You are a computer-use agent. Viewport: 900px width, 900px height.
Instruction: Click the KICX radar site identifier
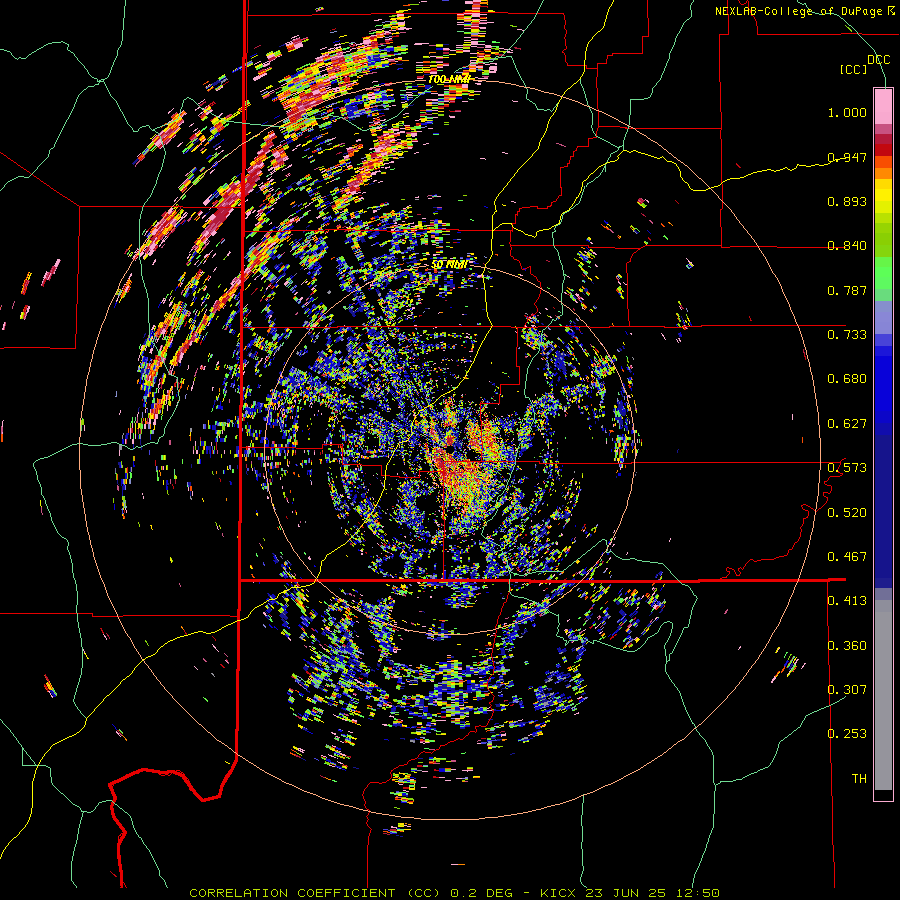(x=558, y=893)
